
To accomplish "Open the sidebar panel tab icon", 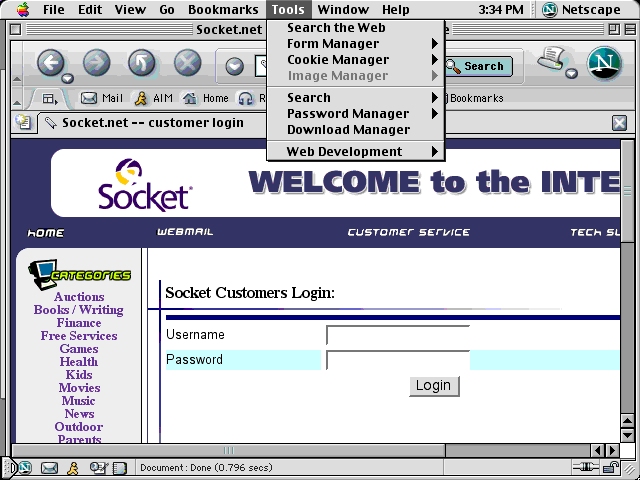I will point(50,98).
